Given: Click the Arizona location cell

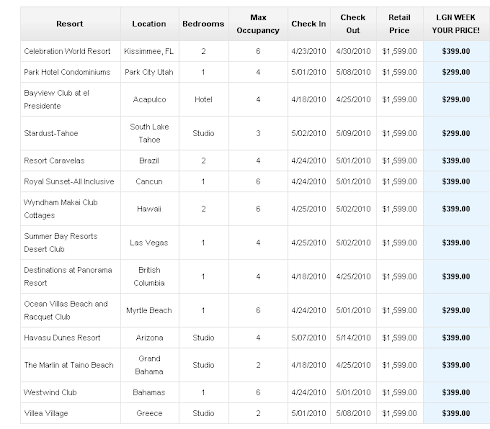Looking at the screenshot, I should 149,338.
